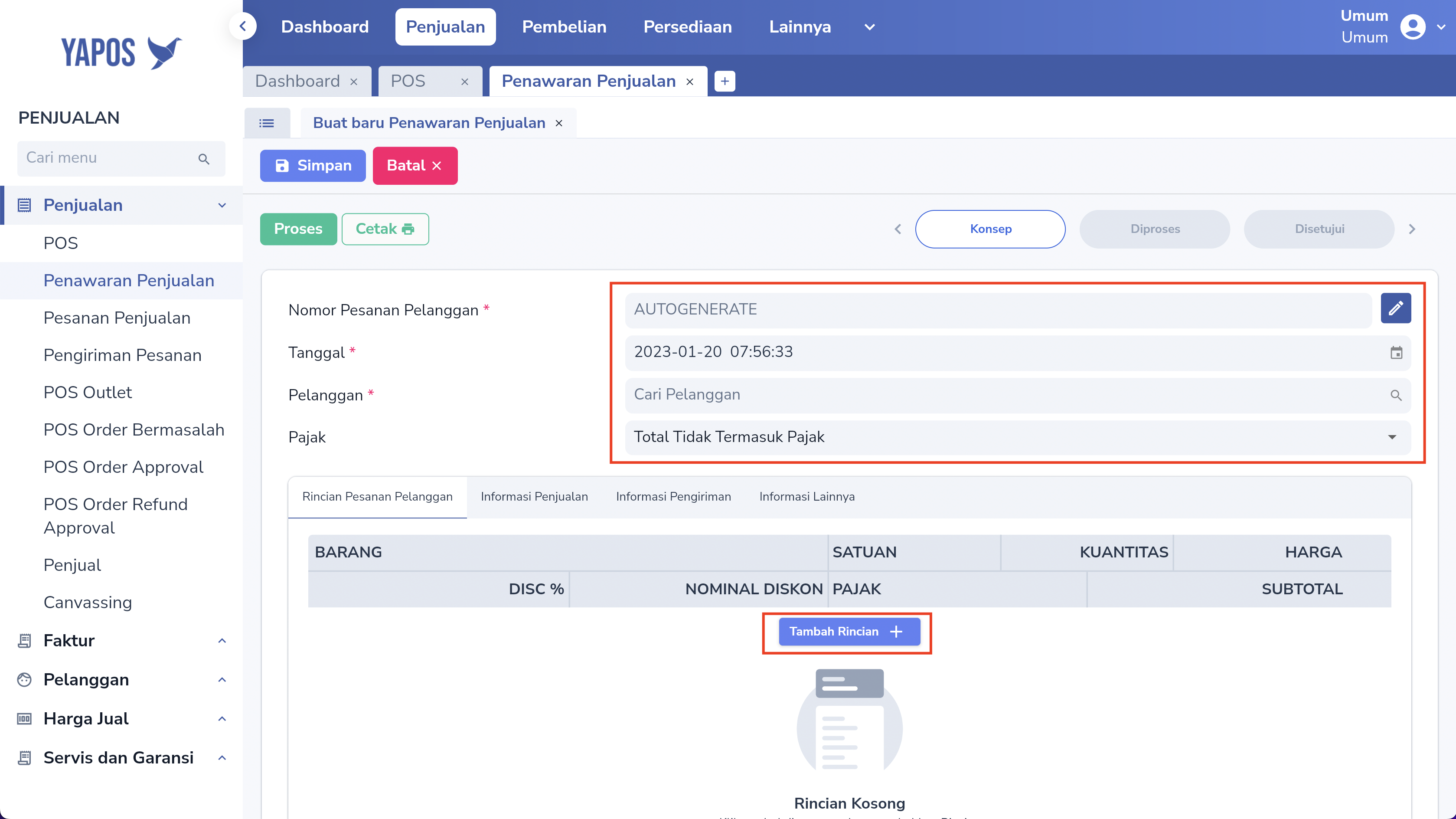Expand the Harga Jual sidebar section
This screenshot has width=1456, height=819.
click(222, 719)
